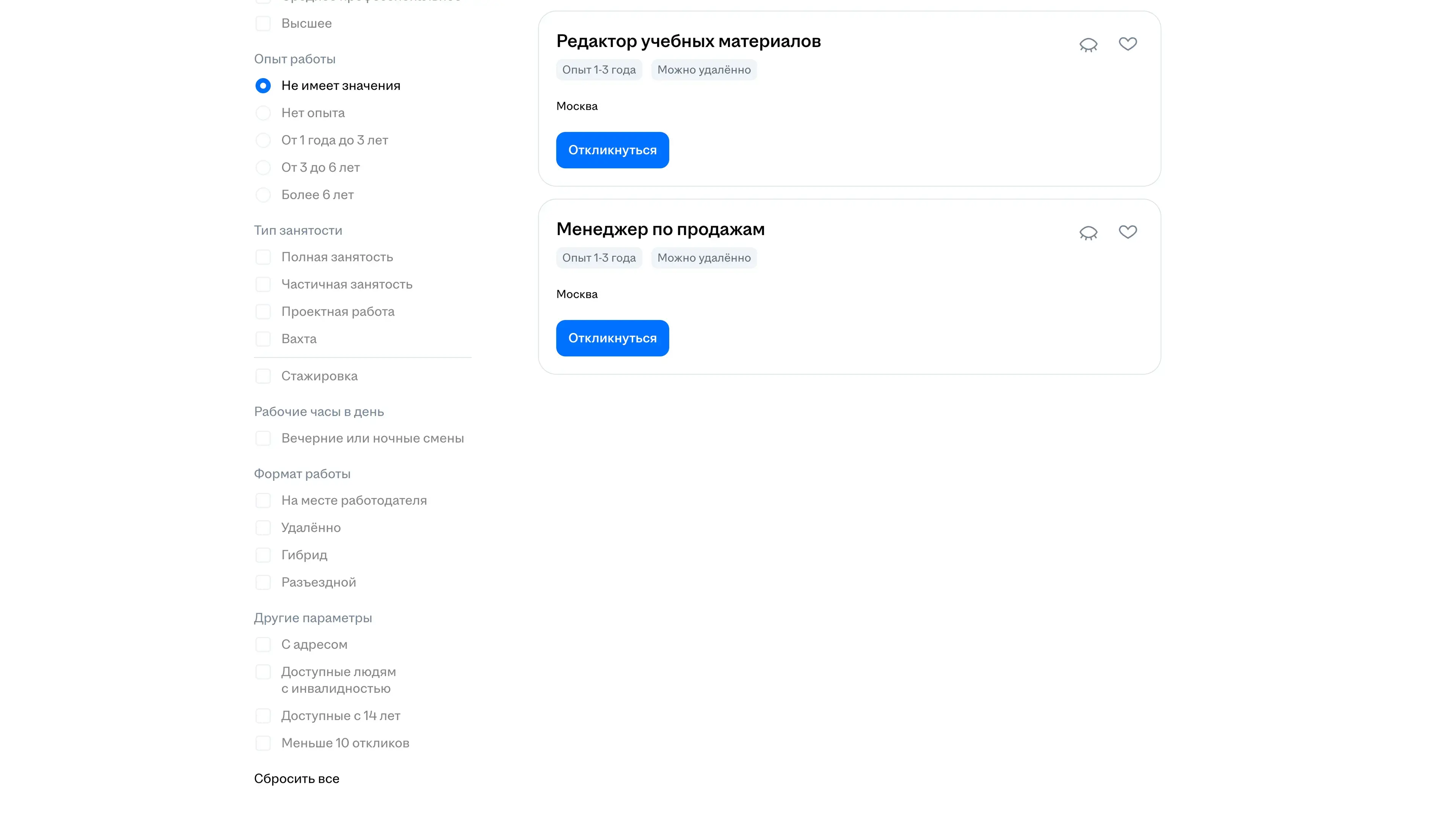Enable Вечерние или ночные смены filter

click(263, 439)
